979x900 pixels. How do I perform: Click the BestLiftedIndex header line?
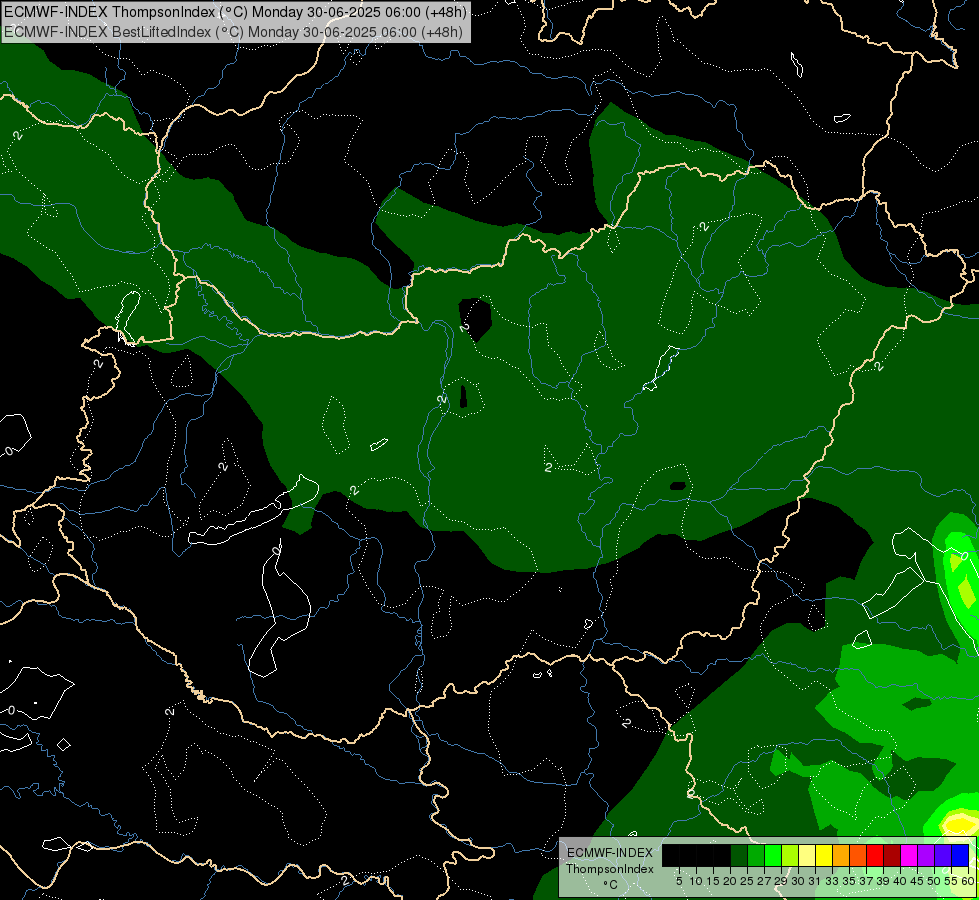pyautogui.click(x=233, y=32)
